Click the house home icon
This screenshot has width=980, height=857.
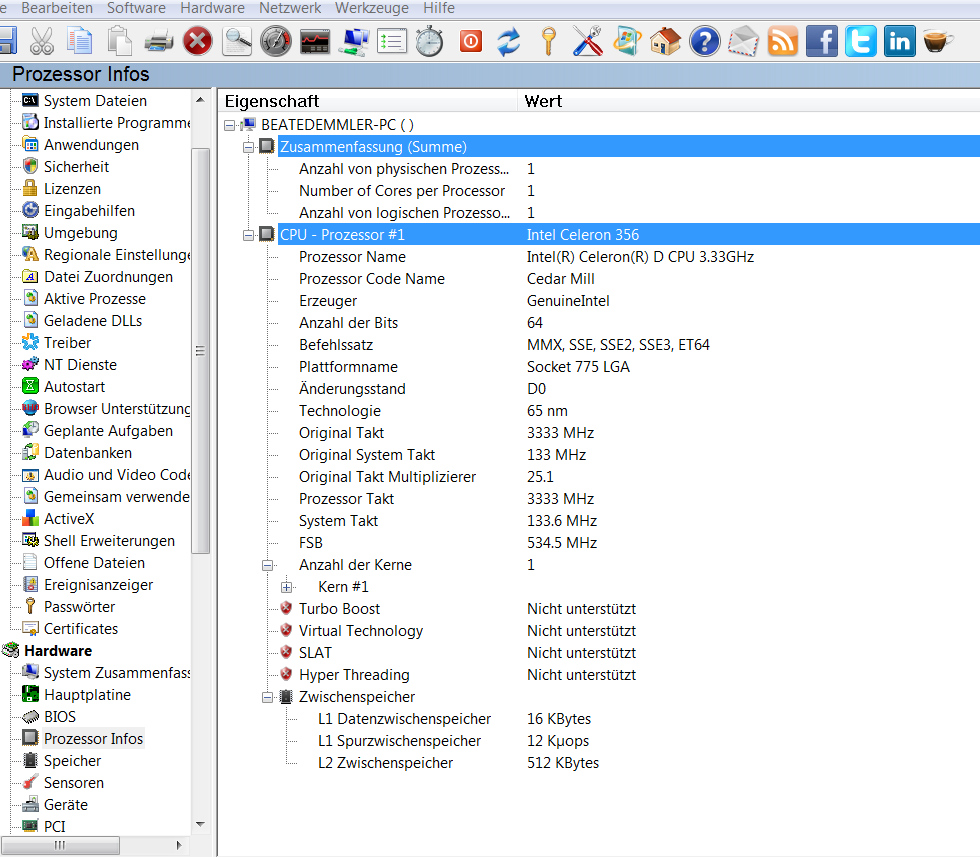tap(666, 41)
